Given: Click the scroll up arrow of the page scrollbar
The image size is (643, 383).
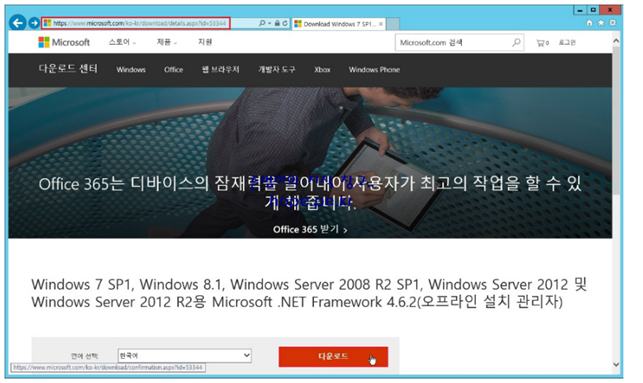Looking at the screenshot, I should coord(616,41).
